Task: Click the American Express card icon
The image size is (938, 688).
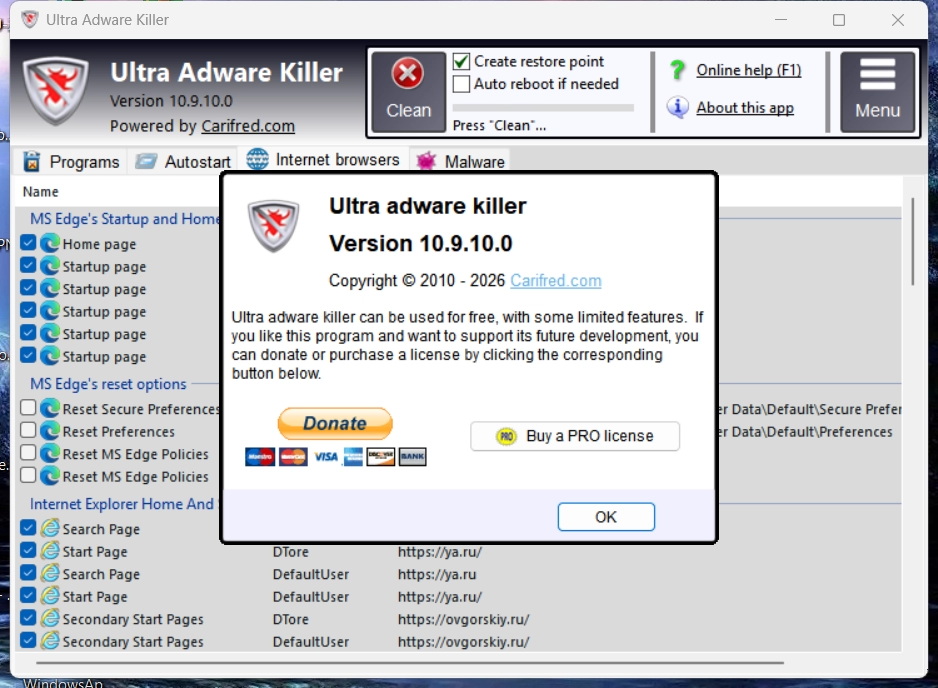Action: [x=353, y=456]
